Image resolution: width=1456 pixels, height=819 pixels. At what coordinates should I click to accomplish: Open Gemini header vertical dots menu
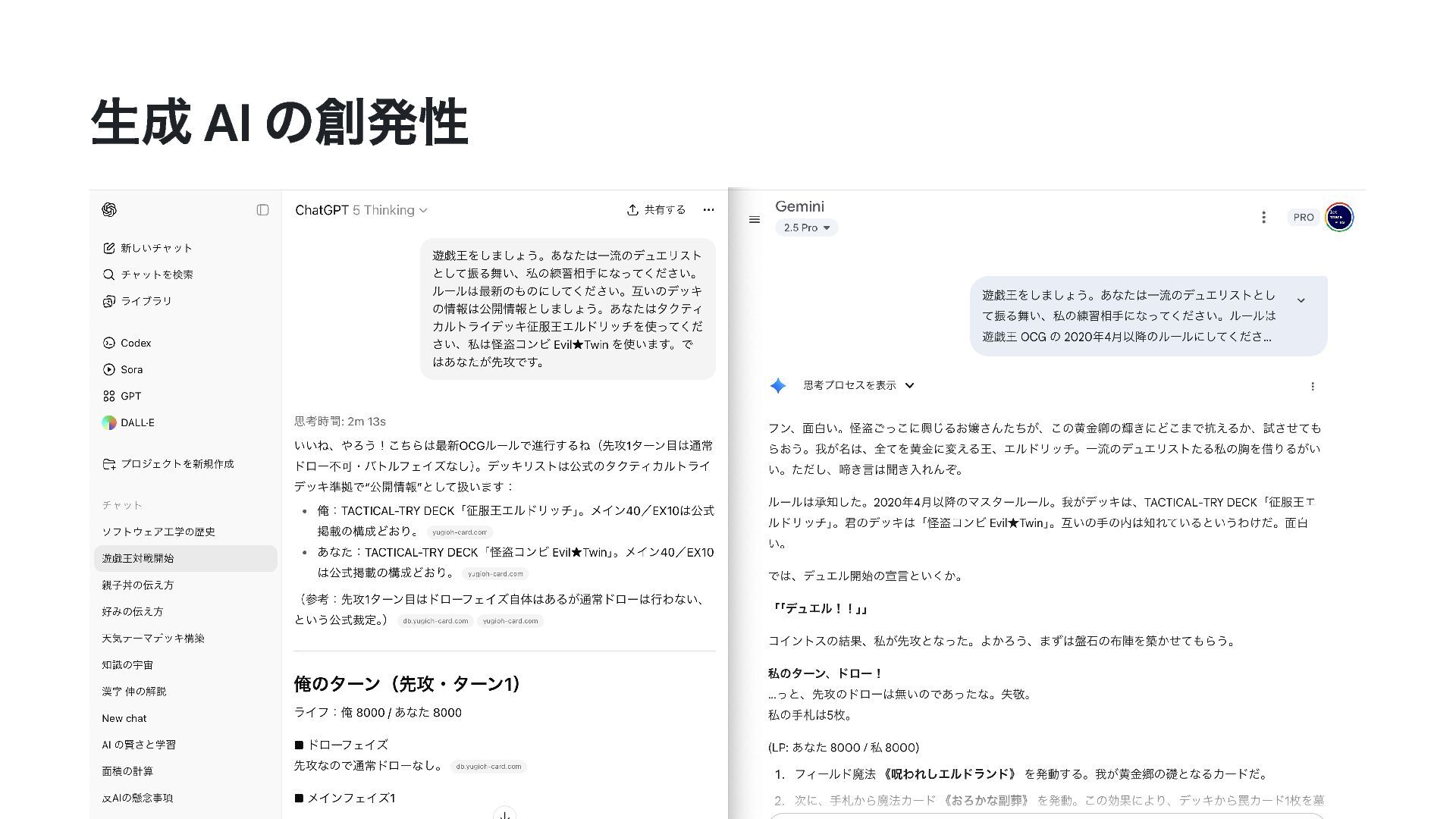1263,218
